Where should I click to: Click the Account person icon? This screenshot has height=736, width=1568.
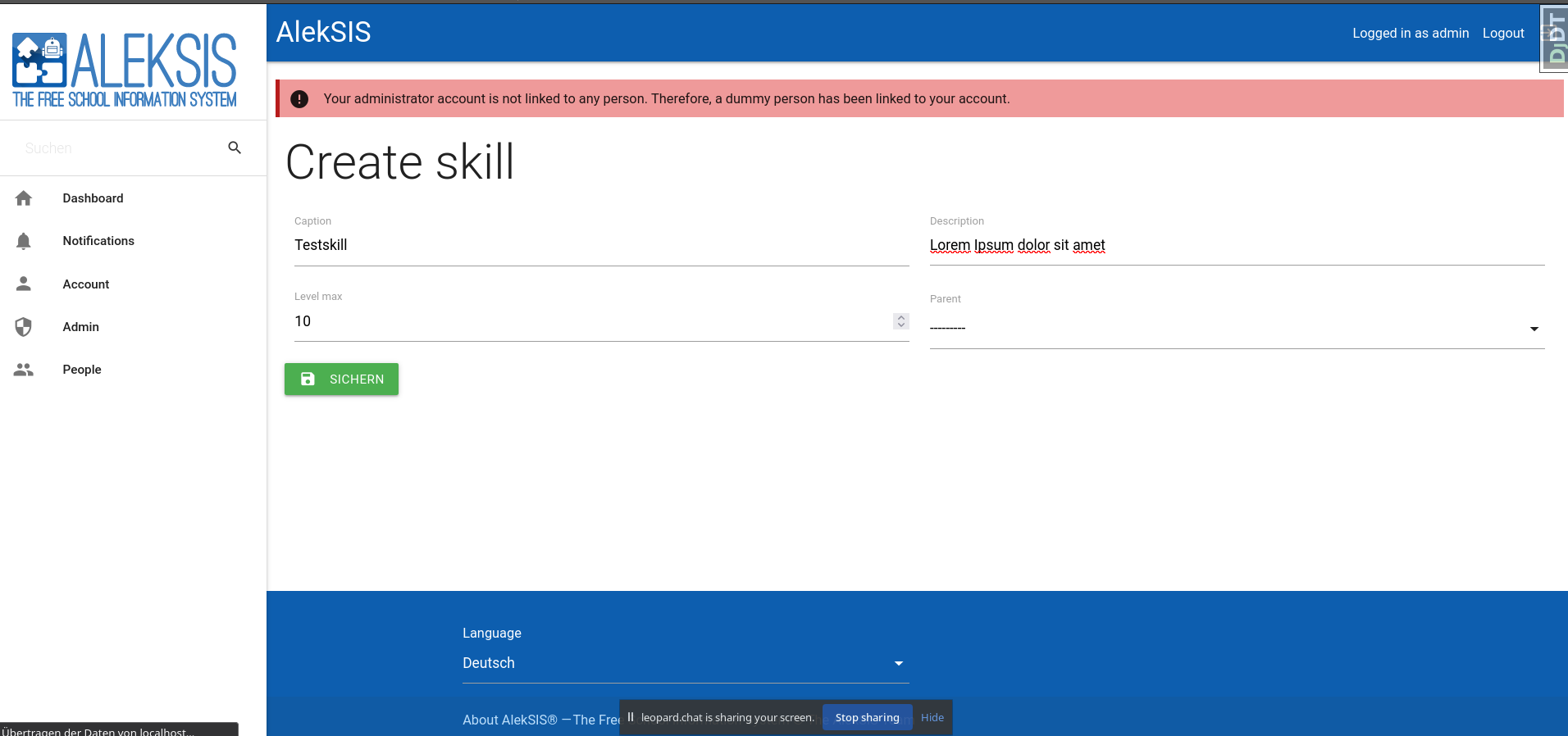24,284
